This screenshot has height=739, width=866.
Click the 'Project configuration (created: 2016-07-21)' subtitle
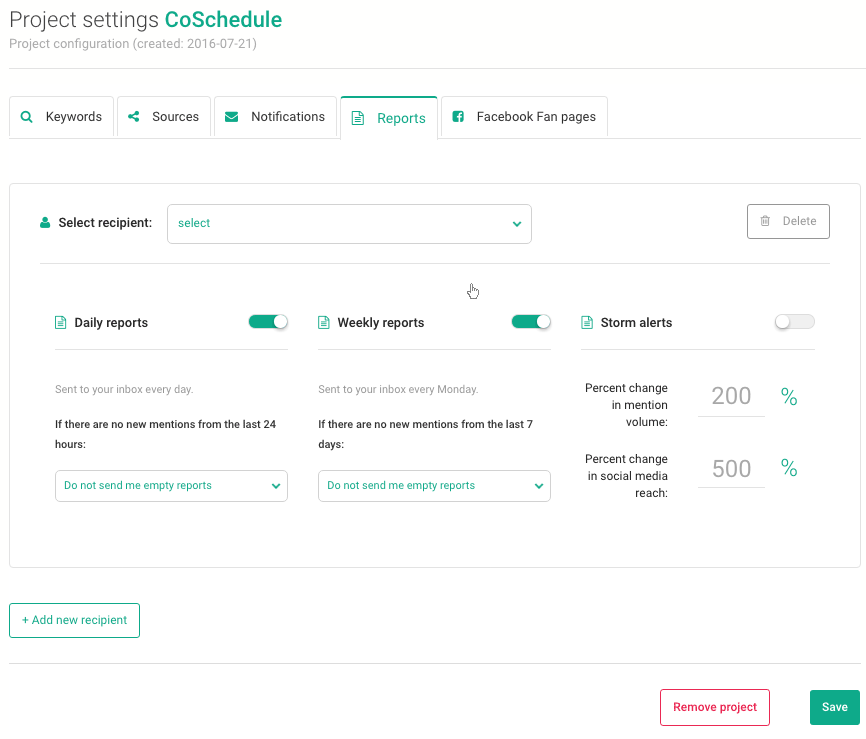pos(133,44)
